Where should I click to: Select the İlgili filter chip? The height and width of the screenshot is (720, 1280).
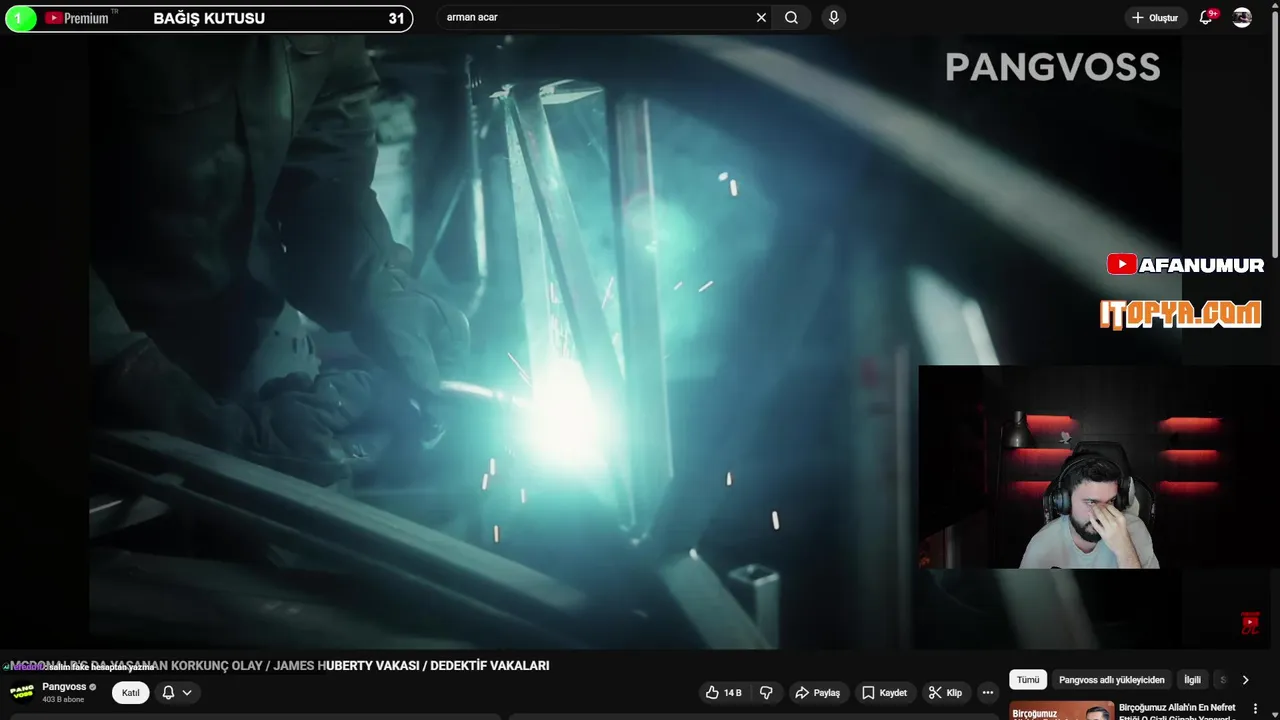coord(1192,680)
